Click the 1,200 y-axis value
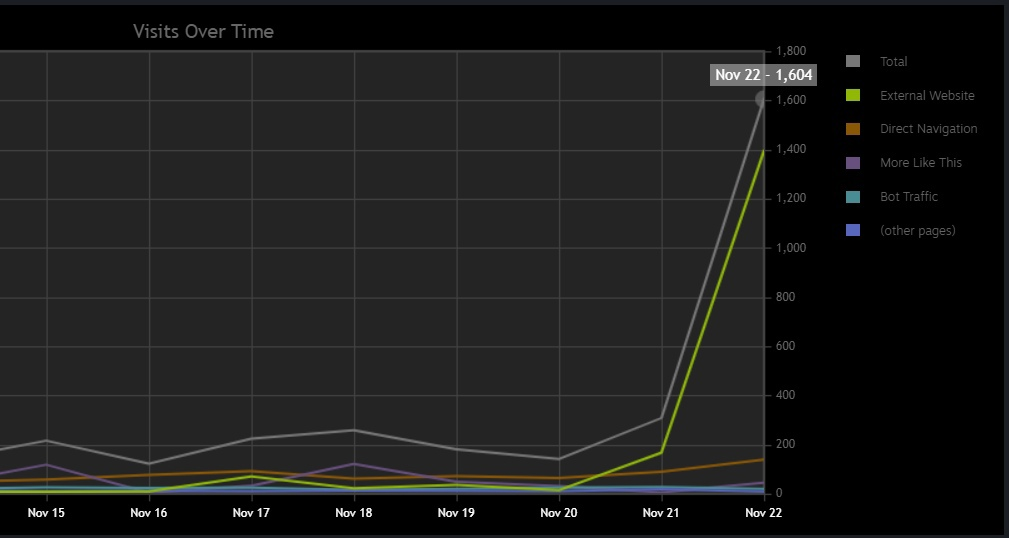The width and height of the screenshot is (1009, 538). pos(791,198)
